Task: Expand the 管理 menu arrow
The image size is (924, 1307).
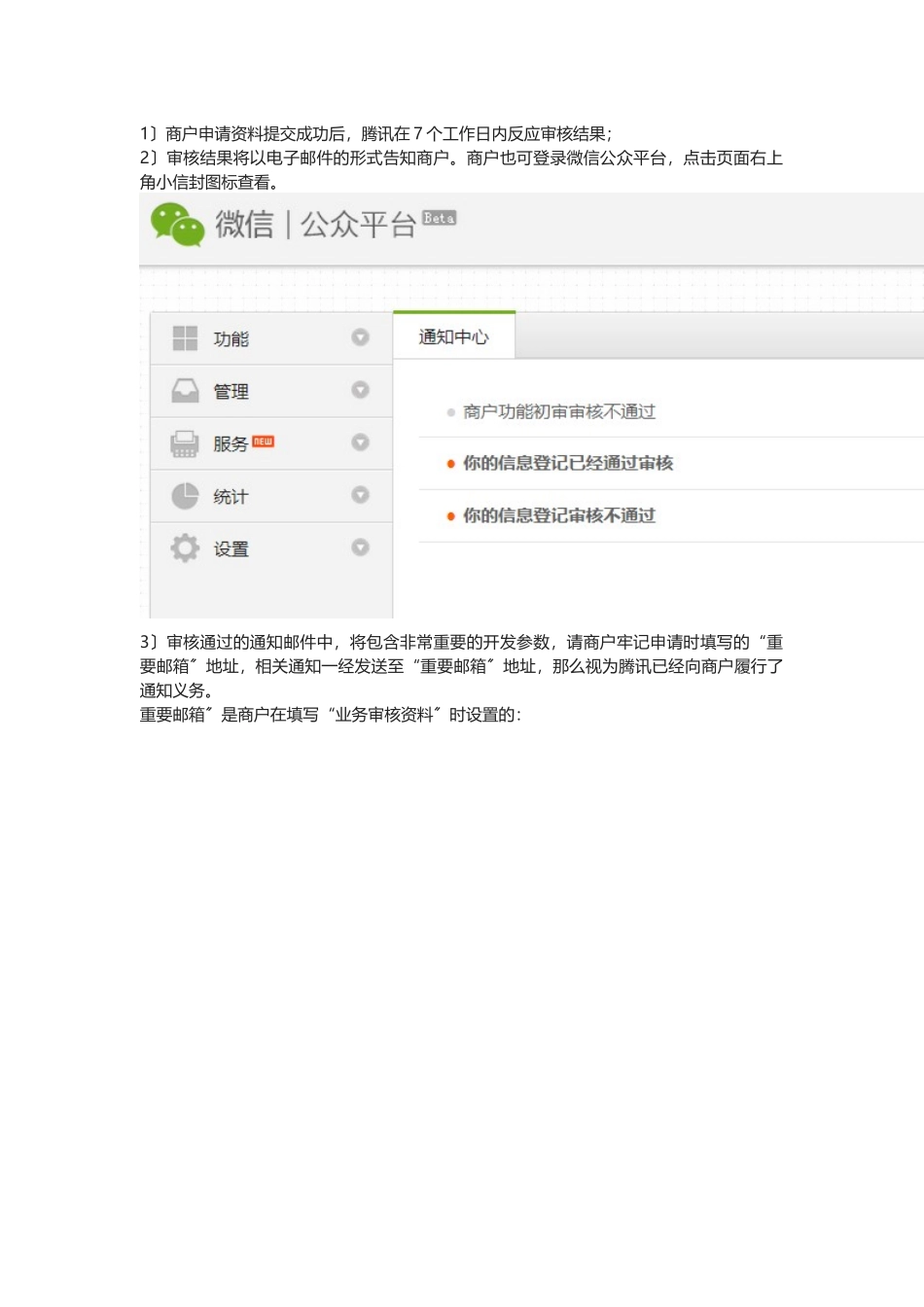Action: coord(360,390)
